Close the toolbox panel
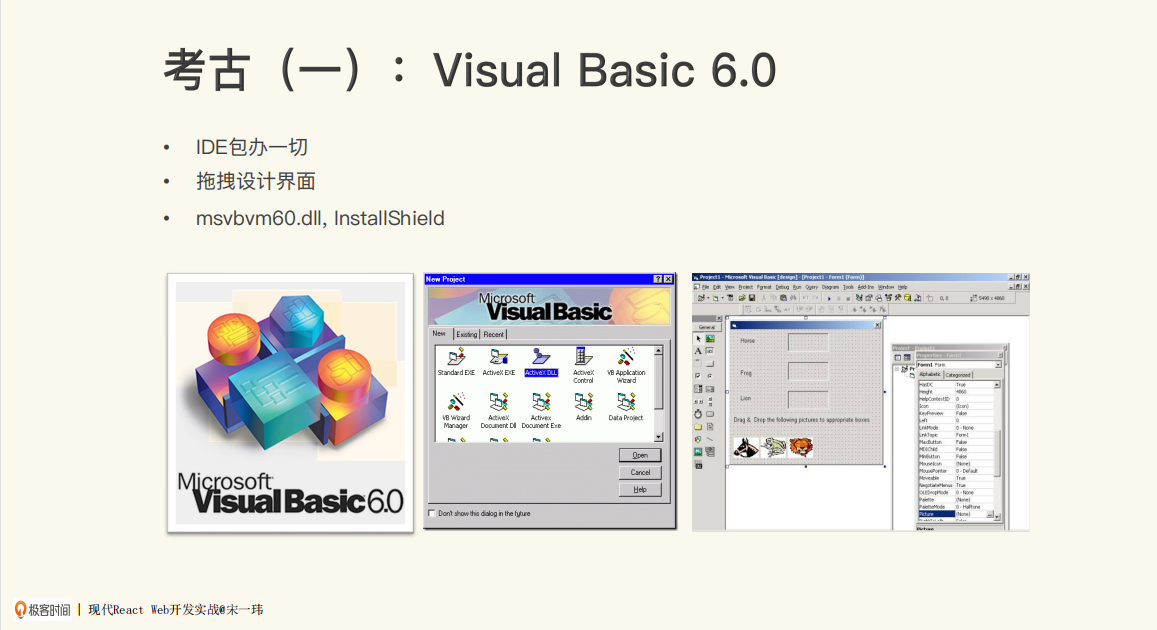This screenshot has width=1157, height=630. coord(719,319)
